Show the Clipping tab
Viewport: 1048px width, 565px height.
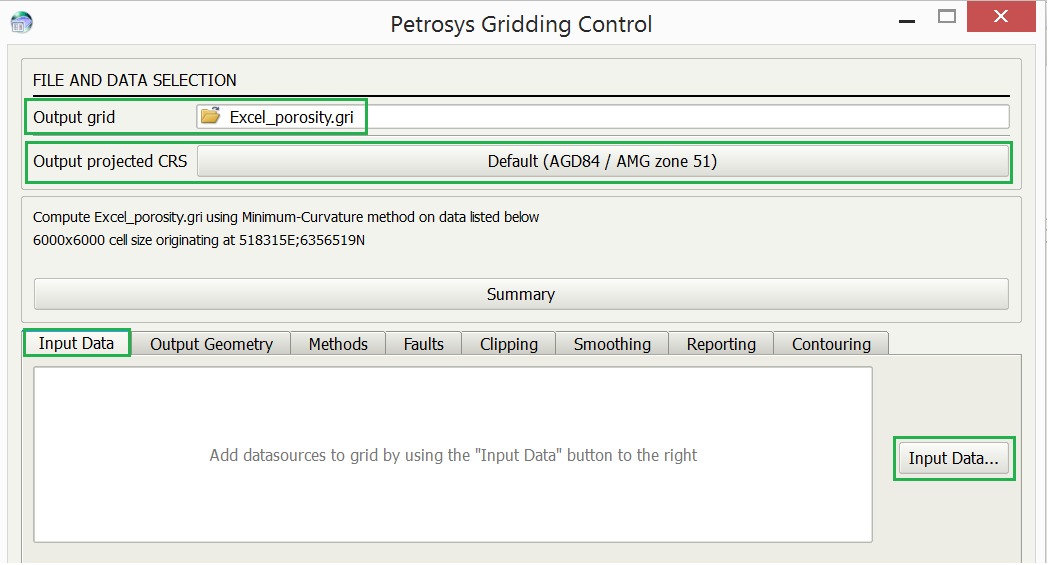pos(508,344)
